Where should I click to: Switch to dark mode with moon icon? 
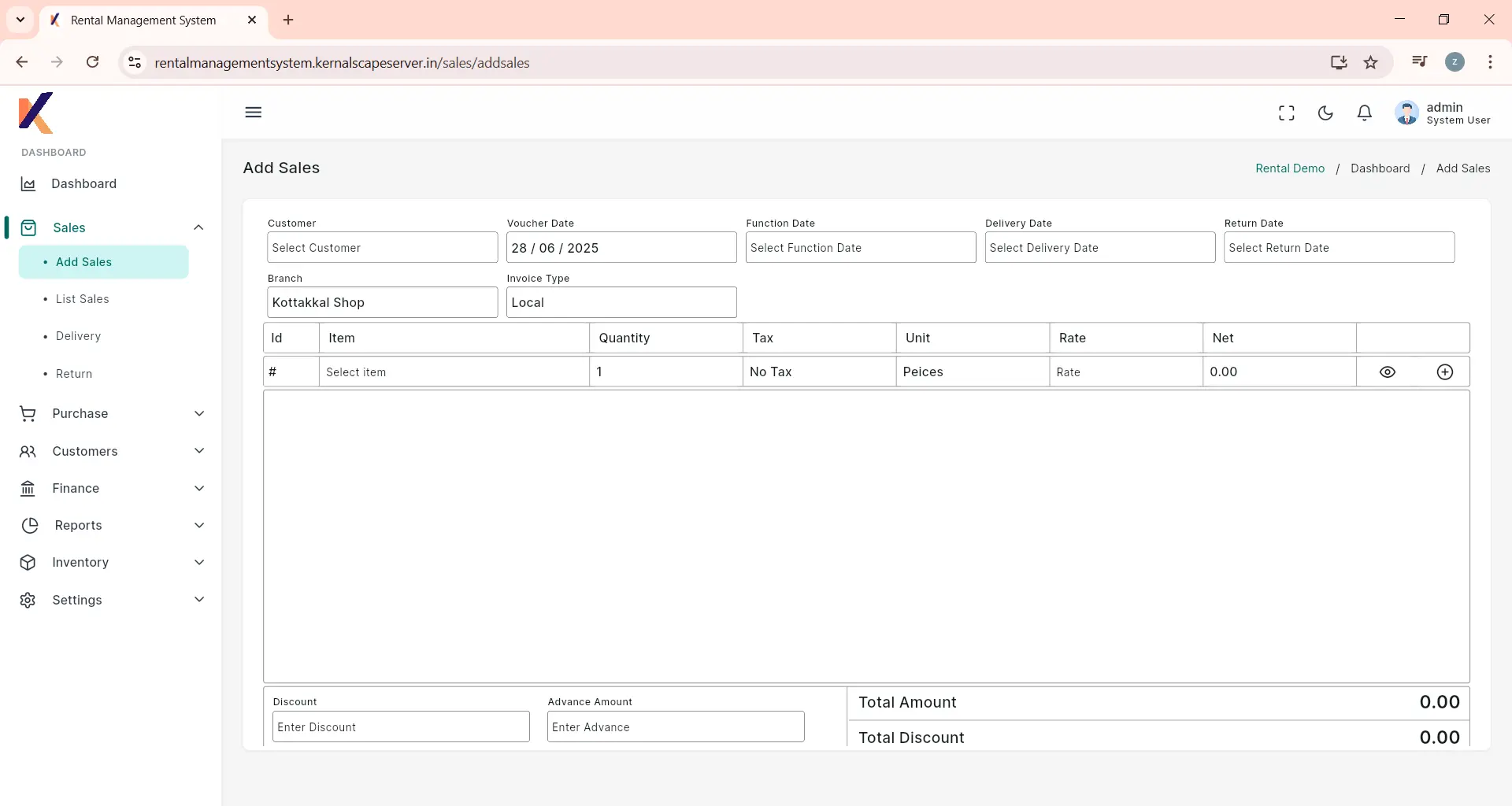pyautogui.click(x=1325, y=113)
